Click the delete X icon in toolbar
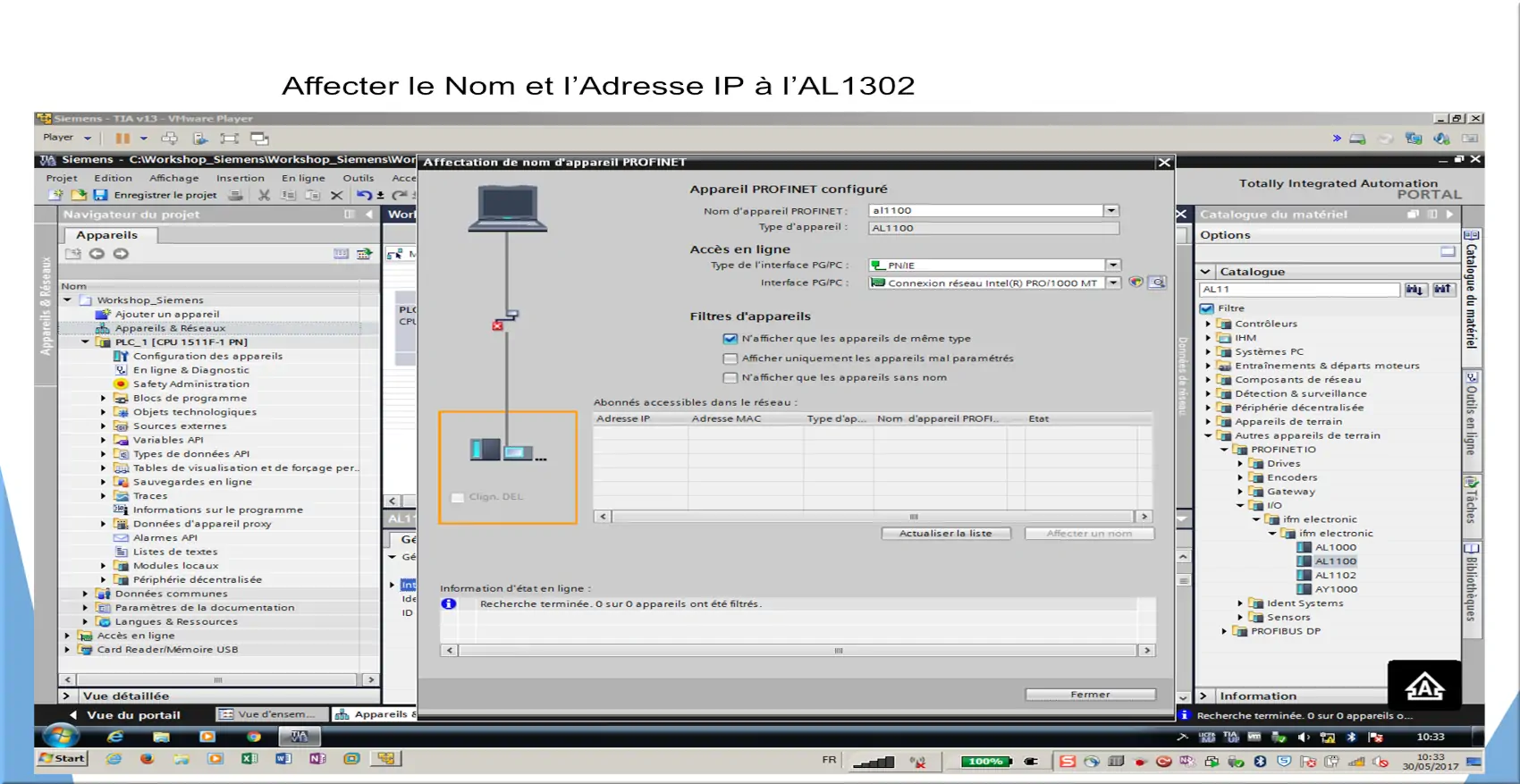The height and width of the screenshot is (784, 1520). point(336,195)
